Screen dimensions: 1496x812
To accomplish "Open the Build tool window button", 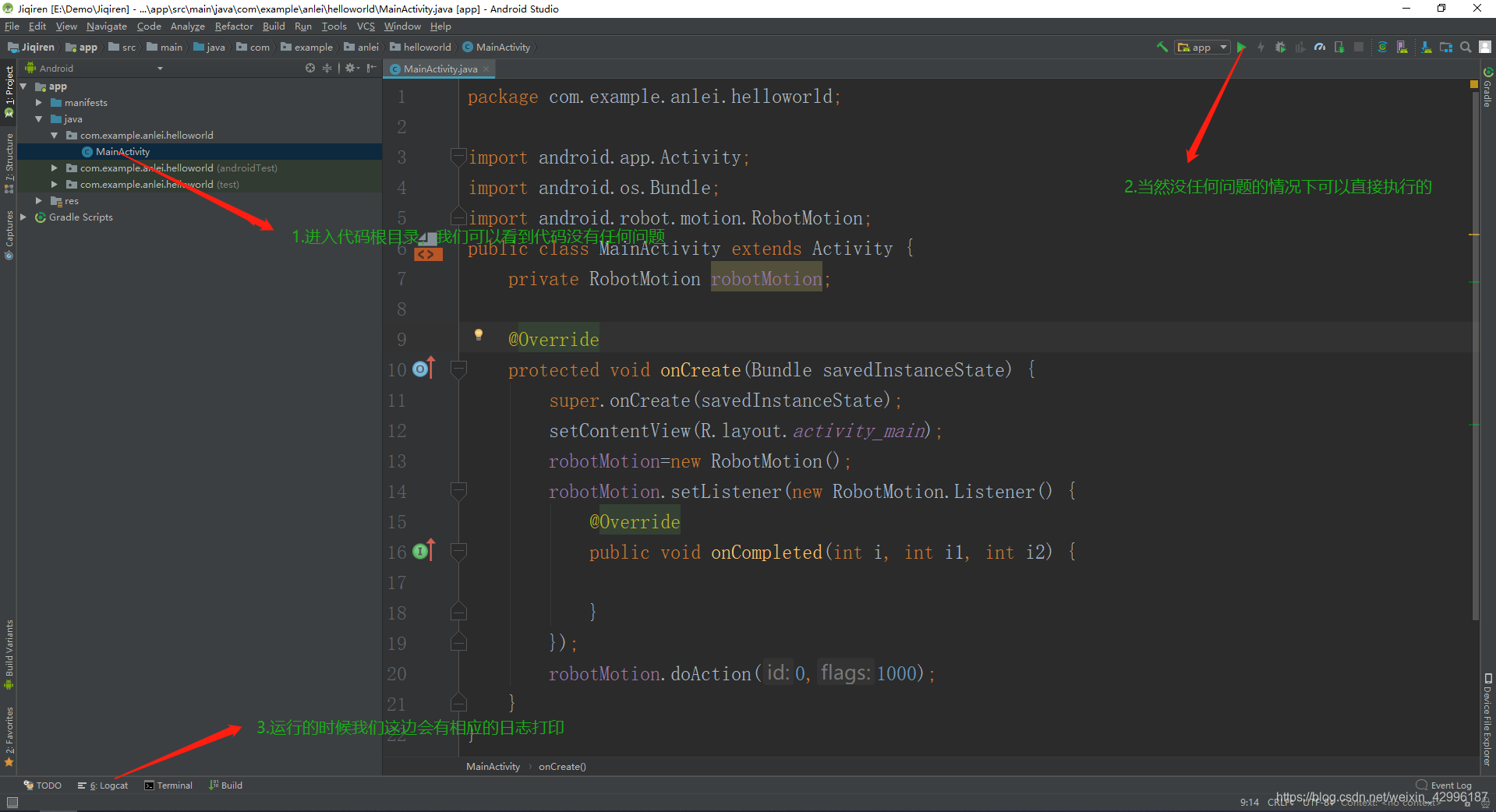I will (226, 786).
